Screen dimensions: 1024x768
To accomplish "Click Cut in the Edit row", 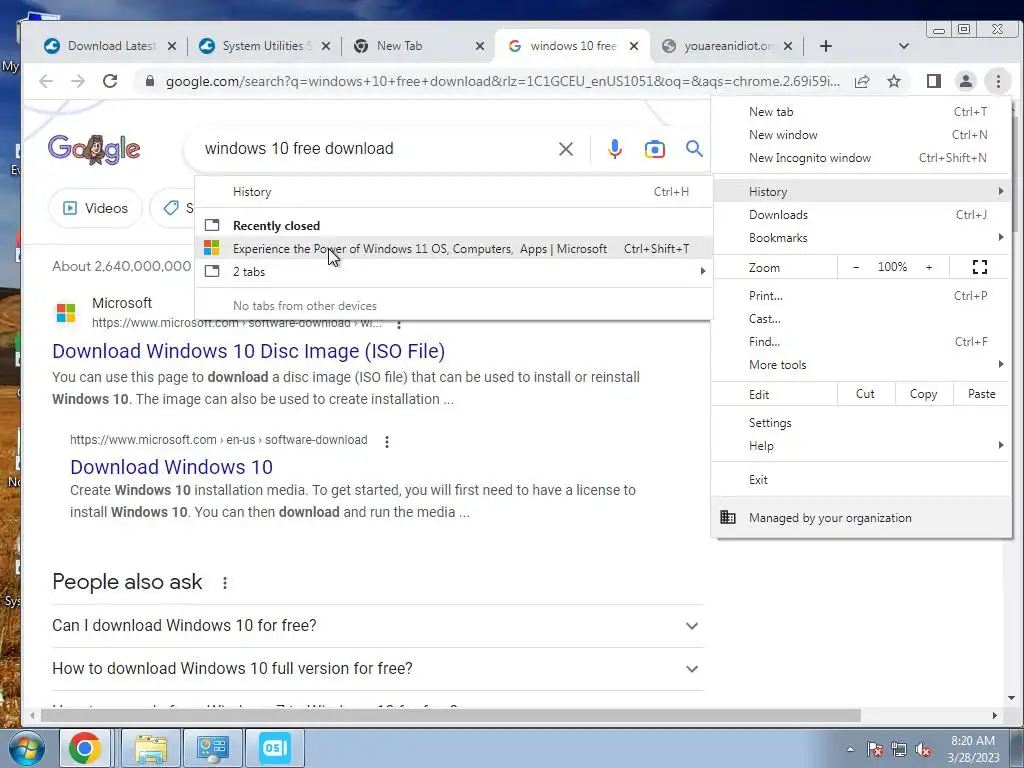I will pos(865,394).
